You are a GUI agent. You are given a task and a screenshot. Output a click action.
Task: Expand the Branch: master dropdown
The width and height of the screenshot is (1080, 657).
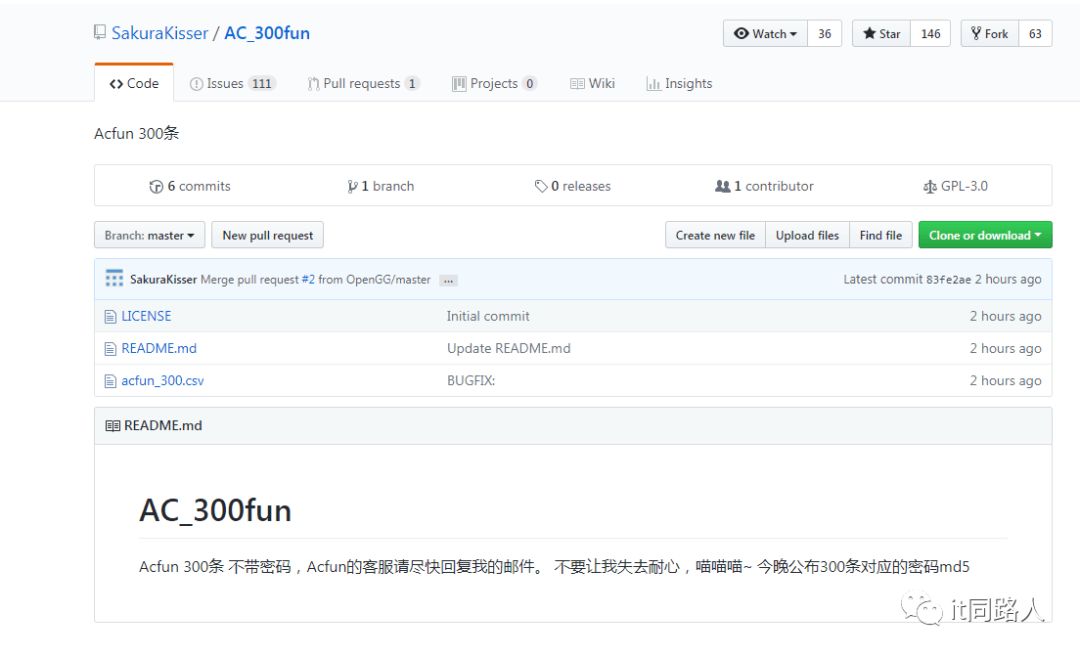coord(149,235)
